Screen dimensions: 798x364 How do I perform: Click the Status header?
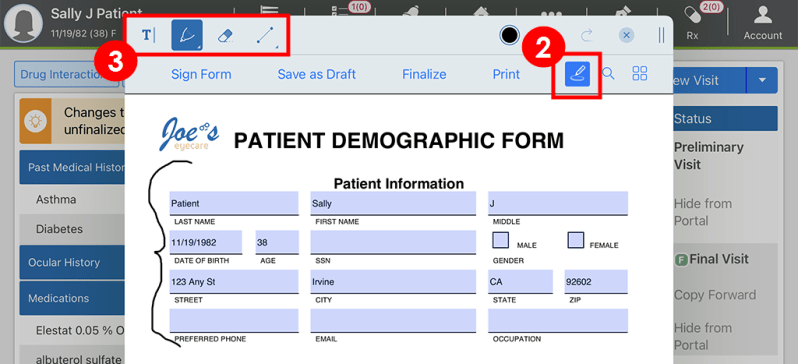tap(725, 119)
